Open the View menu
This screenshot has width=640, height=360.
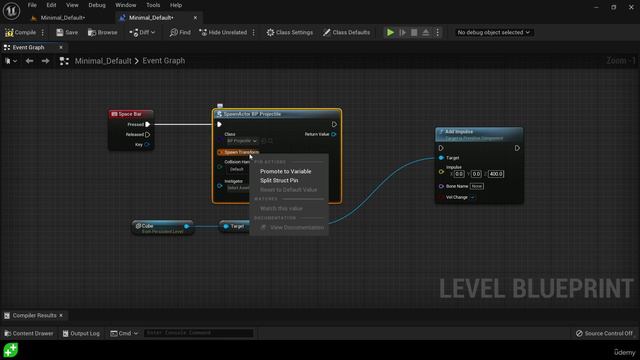72,5
